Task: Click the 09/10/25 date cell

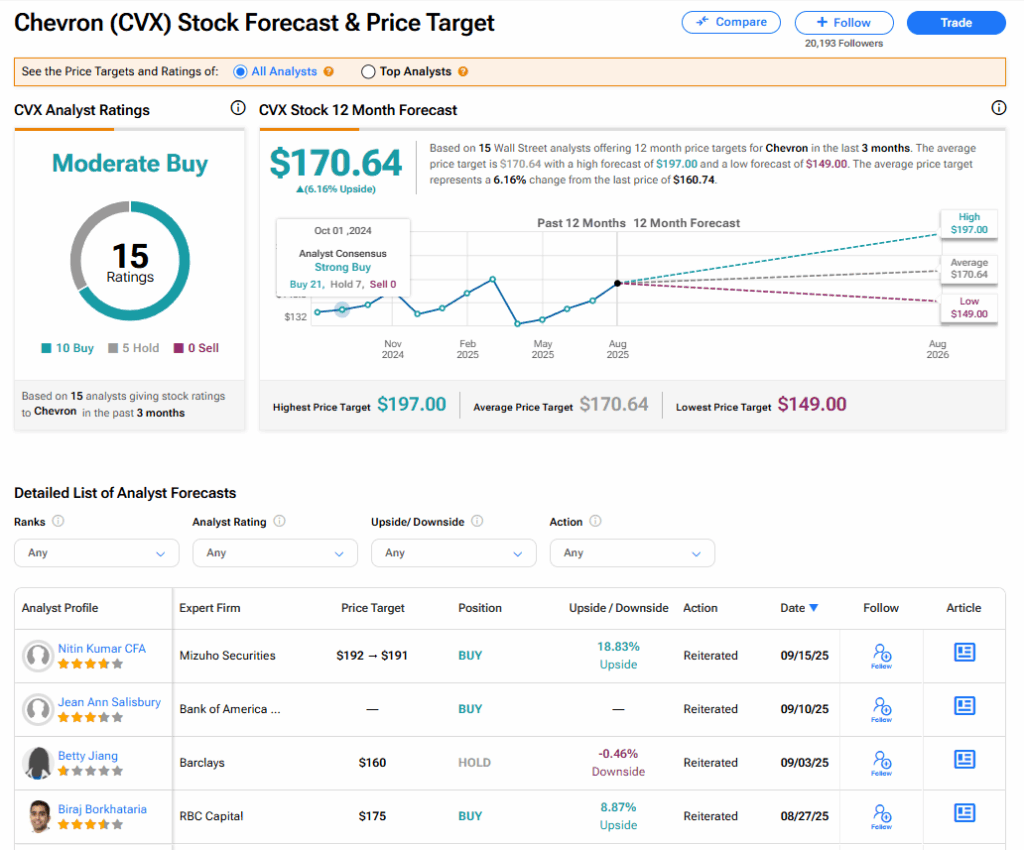Action: click(805, 709)
